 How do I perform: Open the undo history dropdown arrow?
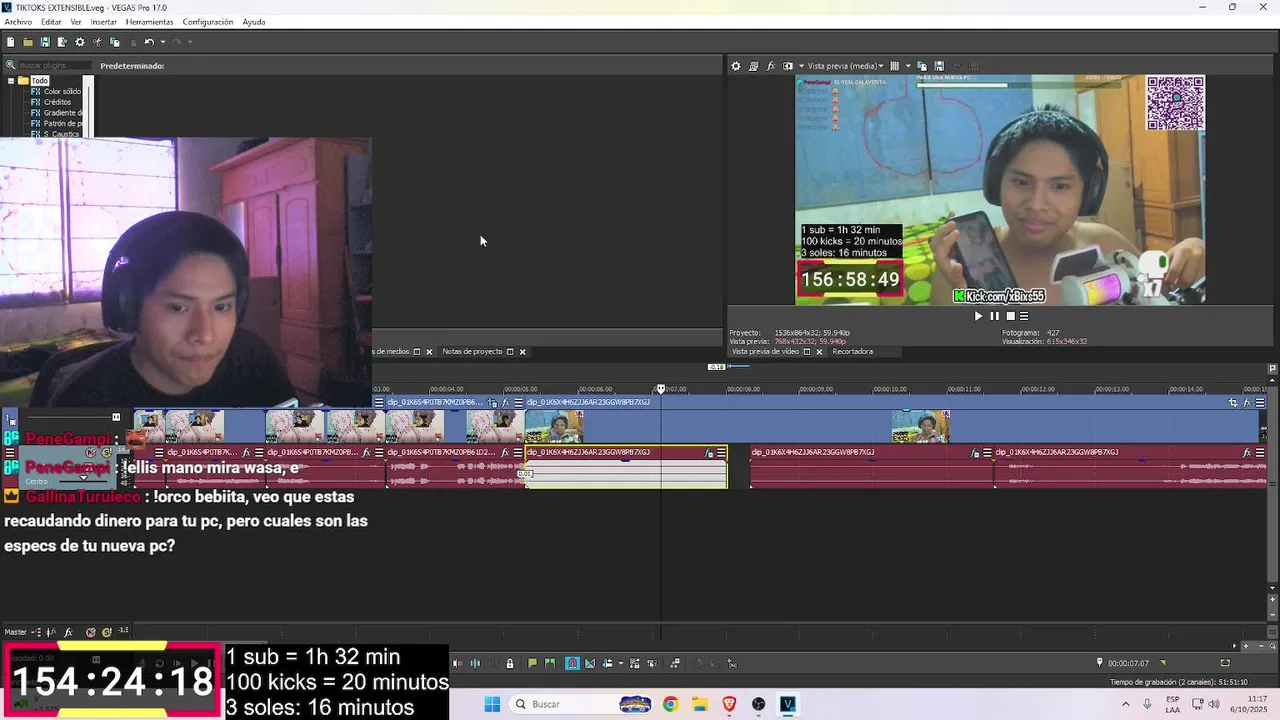(163, 42)
